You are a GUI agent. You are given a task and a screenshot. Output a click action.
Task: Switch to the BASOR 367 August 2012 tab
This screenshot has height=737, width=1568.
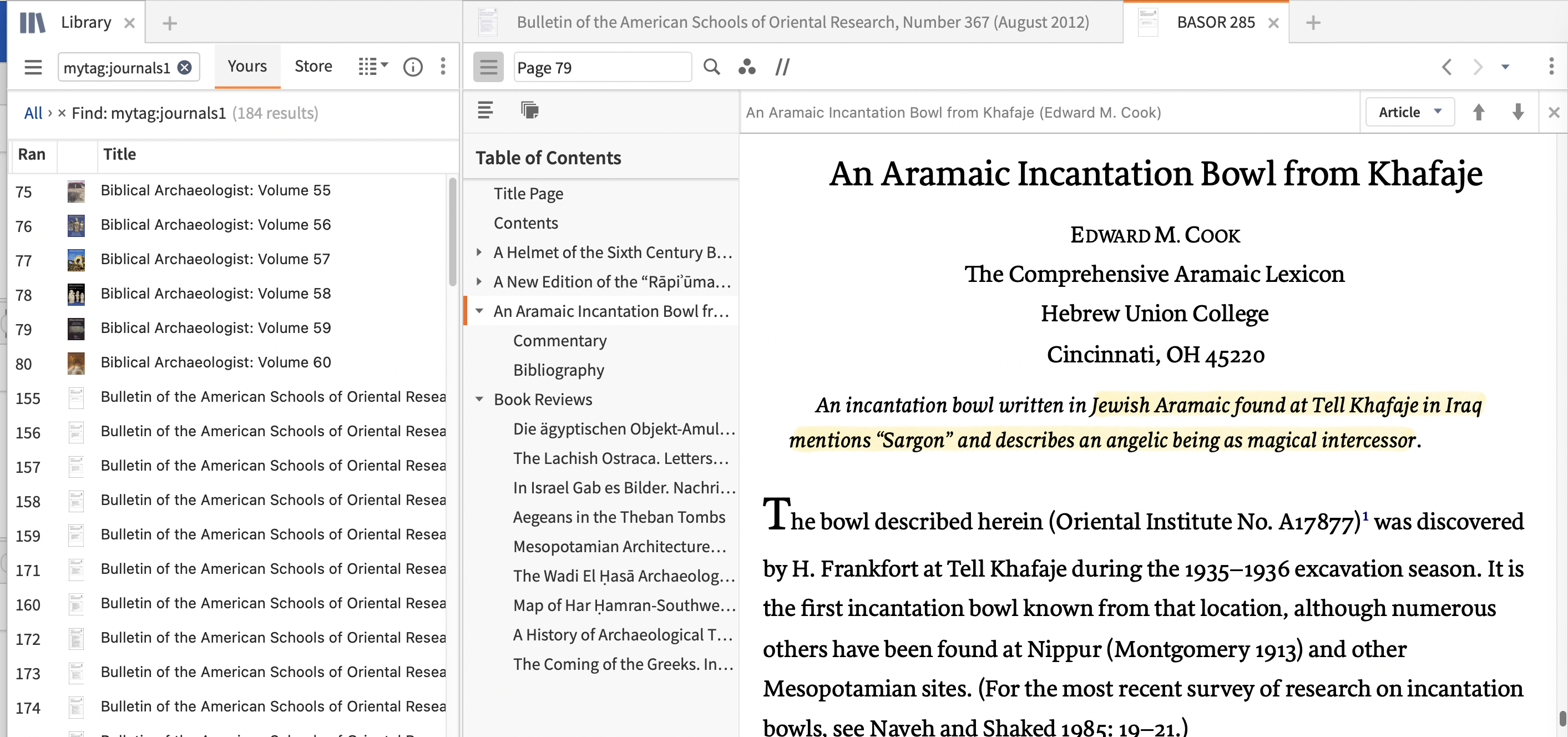802,23
